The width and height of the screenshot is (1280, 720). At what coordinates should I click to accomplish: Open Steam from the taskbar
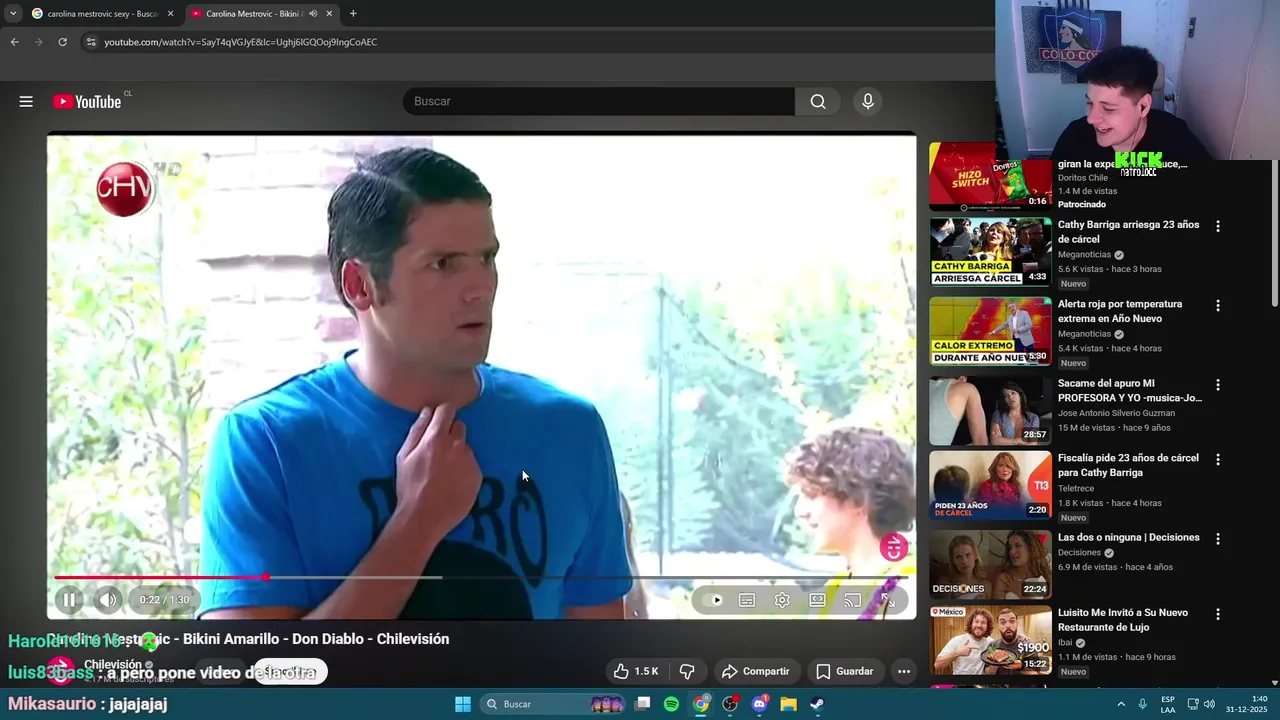point(817,704)
